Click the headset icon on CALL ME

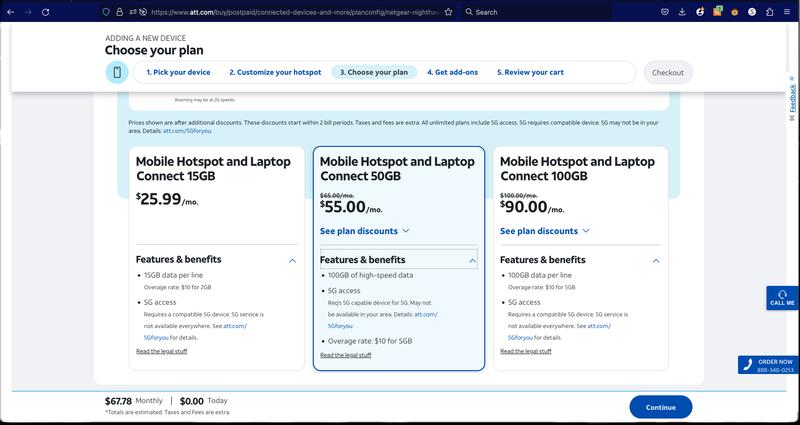pyautogui.click(x=782, y=294)
